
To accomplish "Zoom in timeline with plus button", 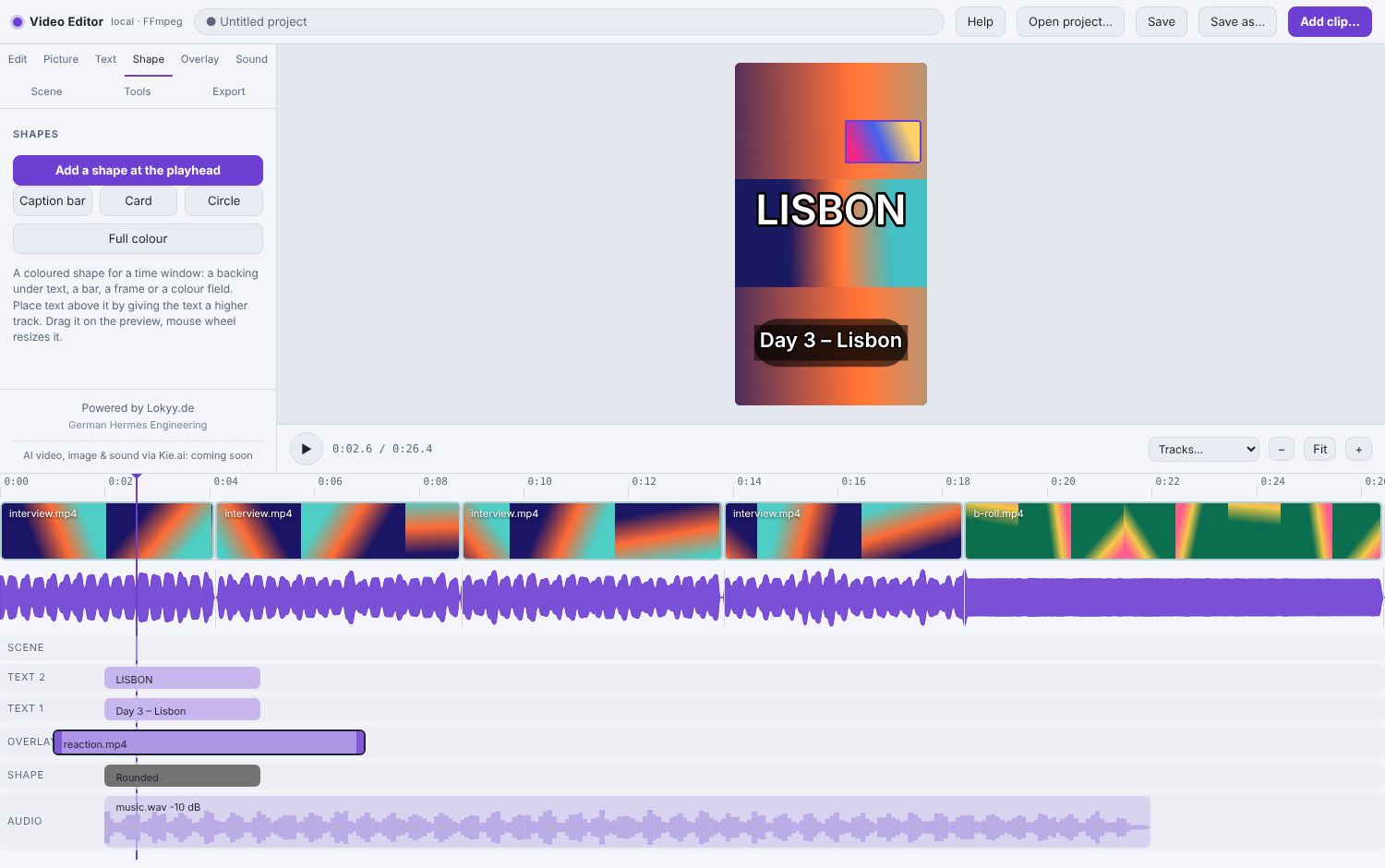I will coord(1358,450).
